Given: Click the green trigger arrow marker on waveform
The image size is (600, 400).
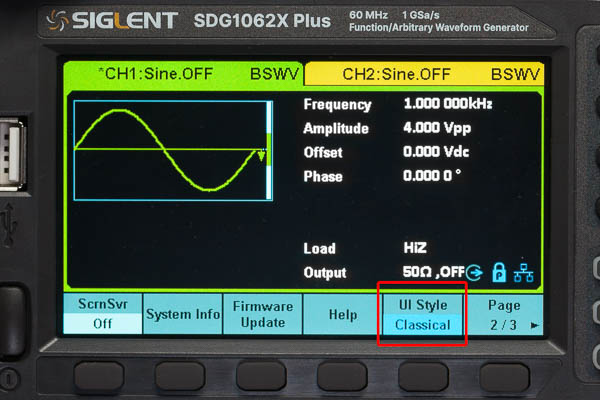Looking at the screenshot, I should point(261,155).
